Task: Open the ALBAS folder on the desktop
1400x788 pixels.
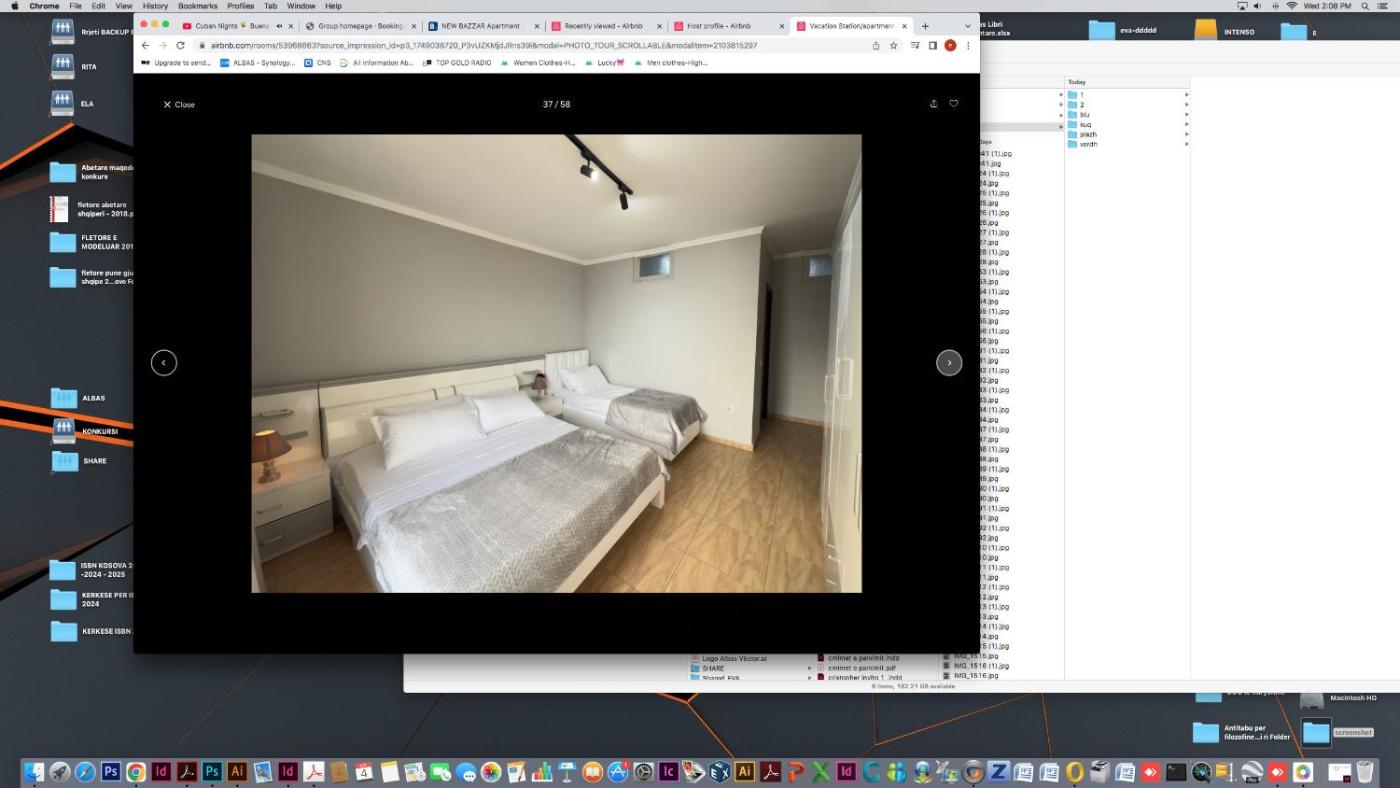Action: [x=64, y=398]
